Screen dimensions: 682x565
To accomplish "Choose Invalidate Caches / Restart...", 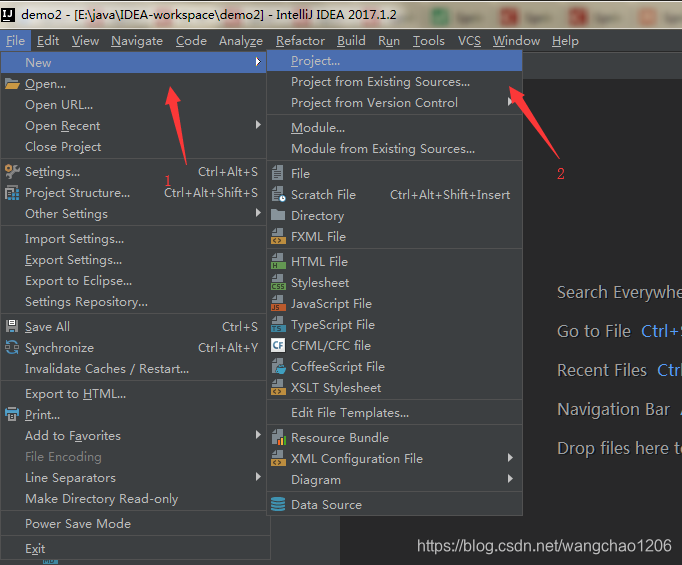I will (x=134, y=369).
